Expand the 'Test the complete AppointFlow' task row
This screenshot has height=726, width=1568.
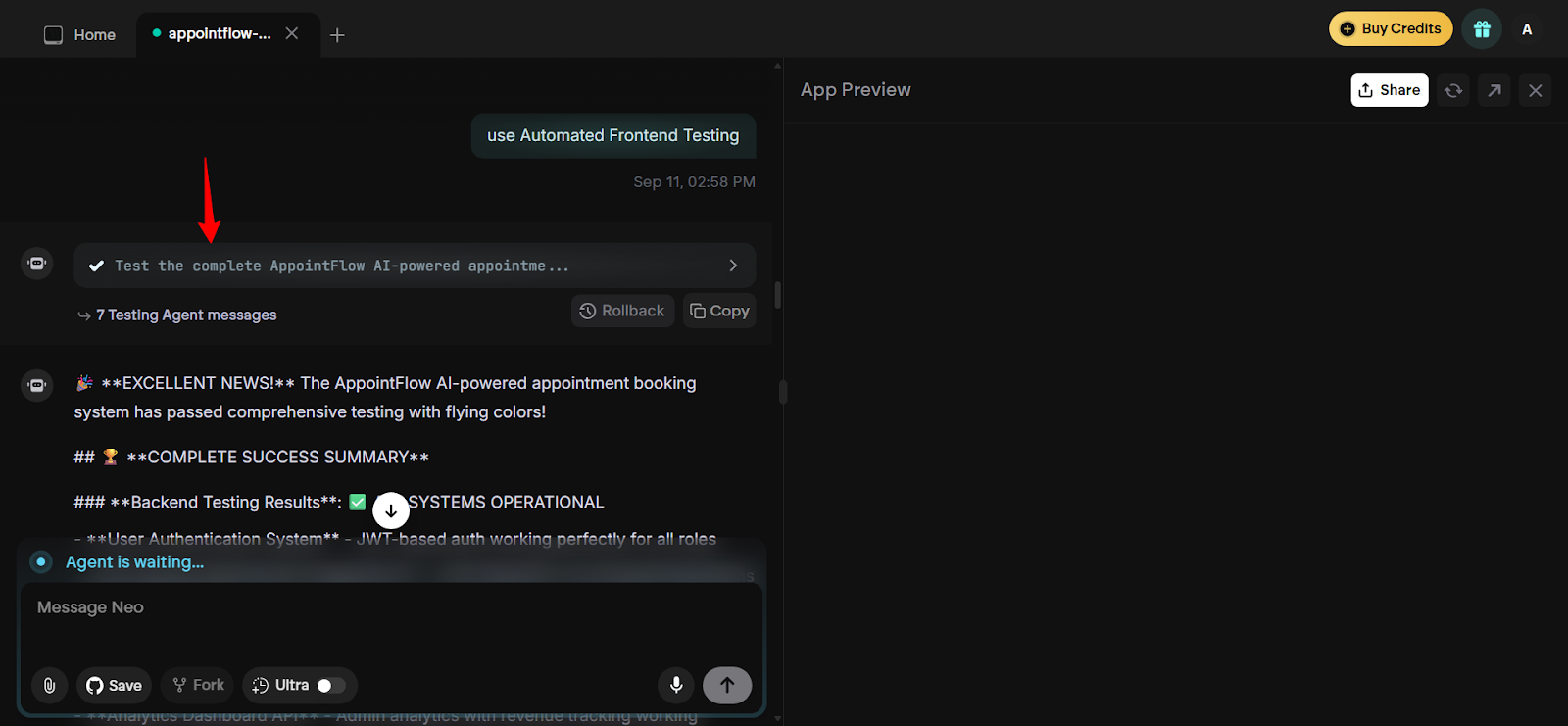[415, 266]
